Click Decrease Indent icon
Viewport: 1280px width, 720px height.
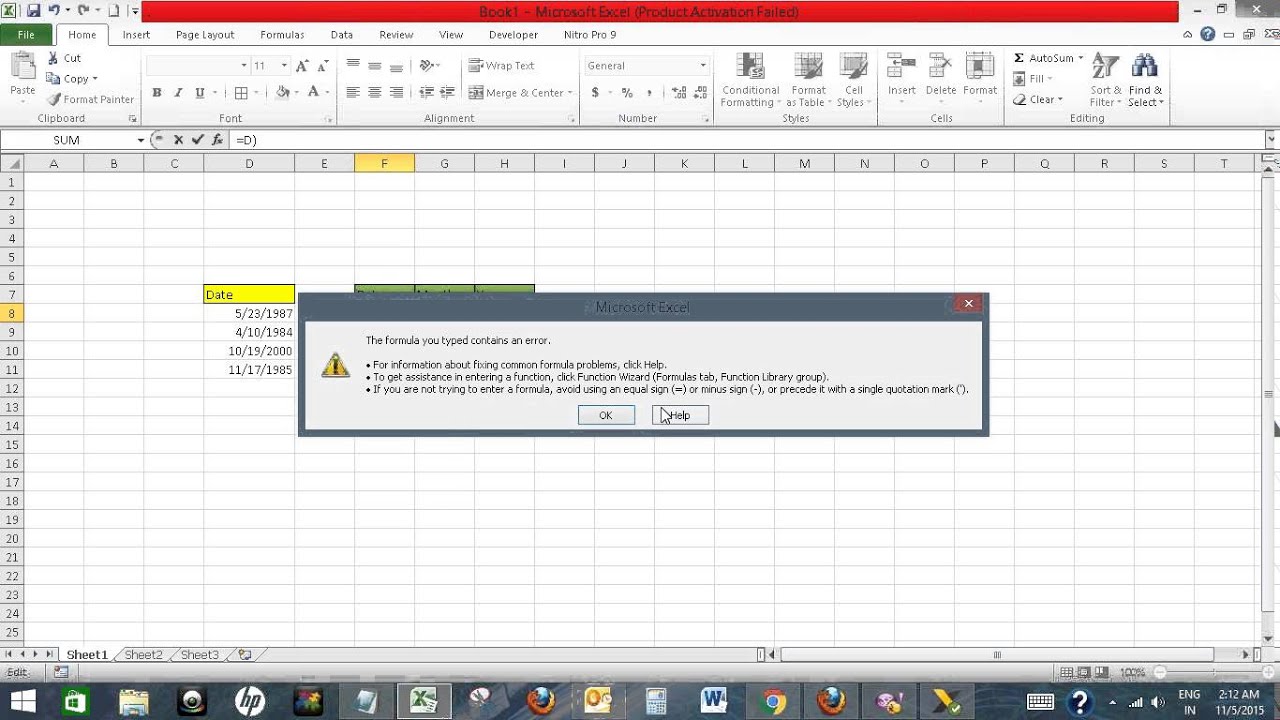427,93
